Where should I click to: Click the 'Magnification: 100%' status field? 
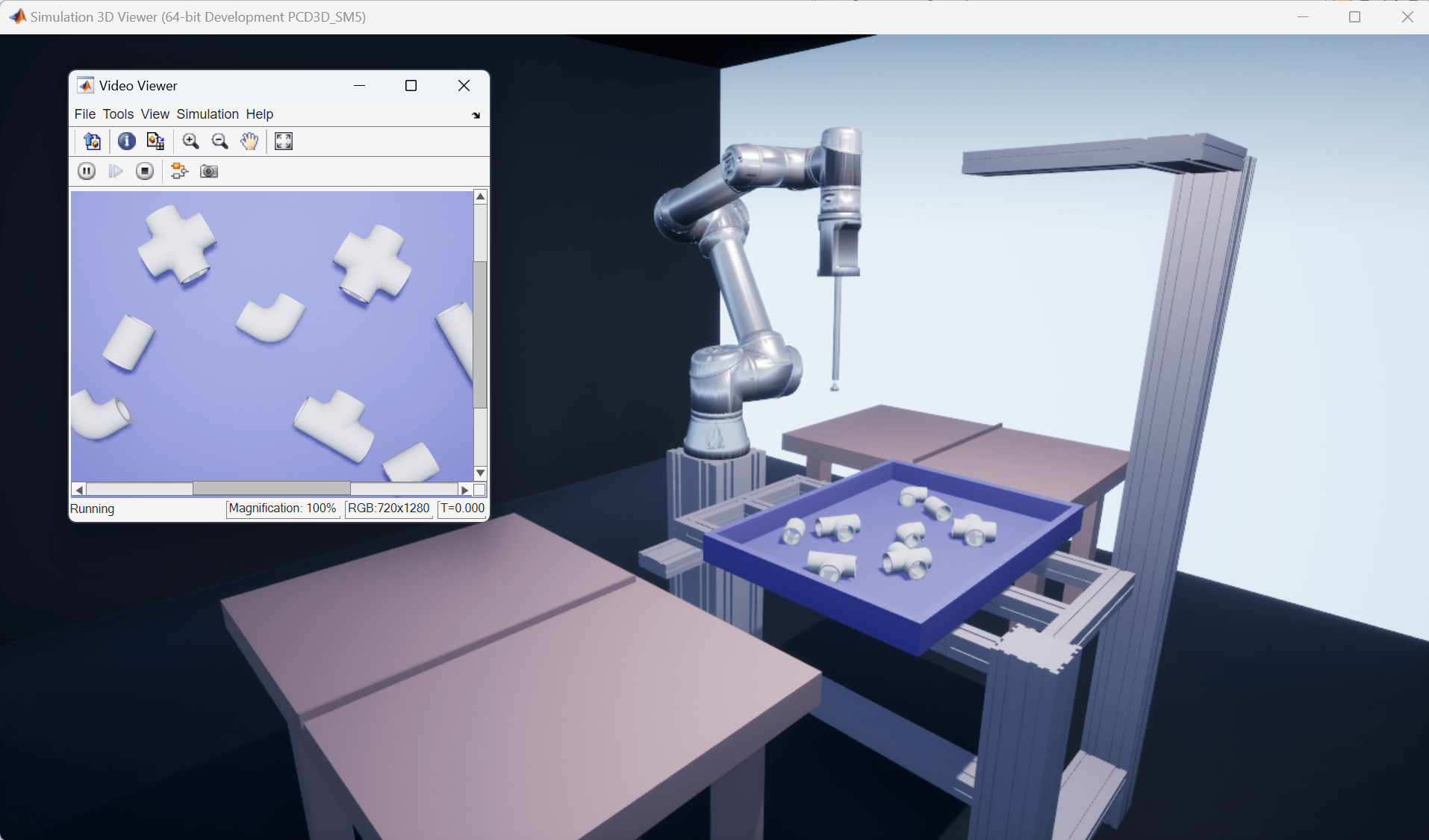pos(283,508)
